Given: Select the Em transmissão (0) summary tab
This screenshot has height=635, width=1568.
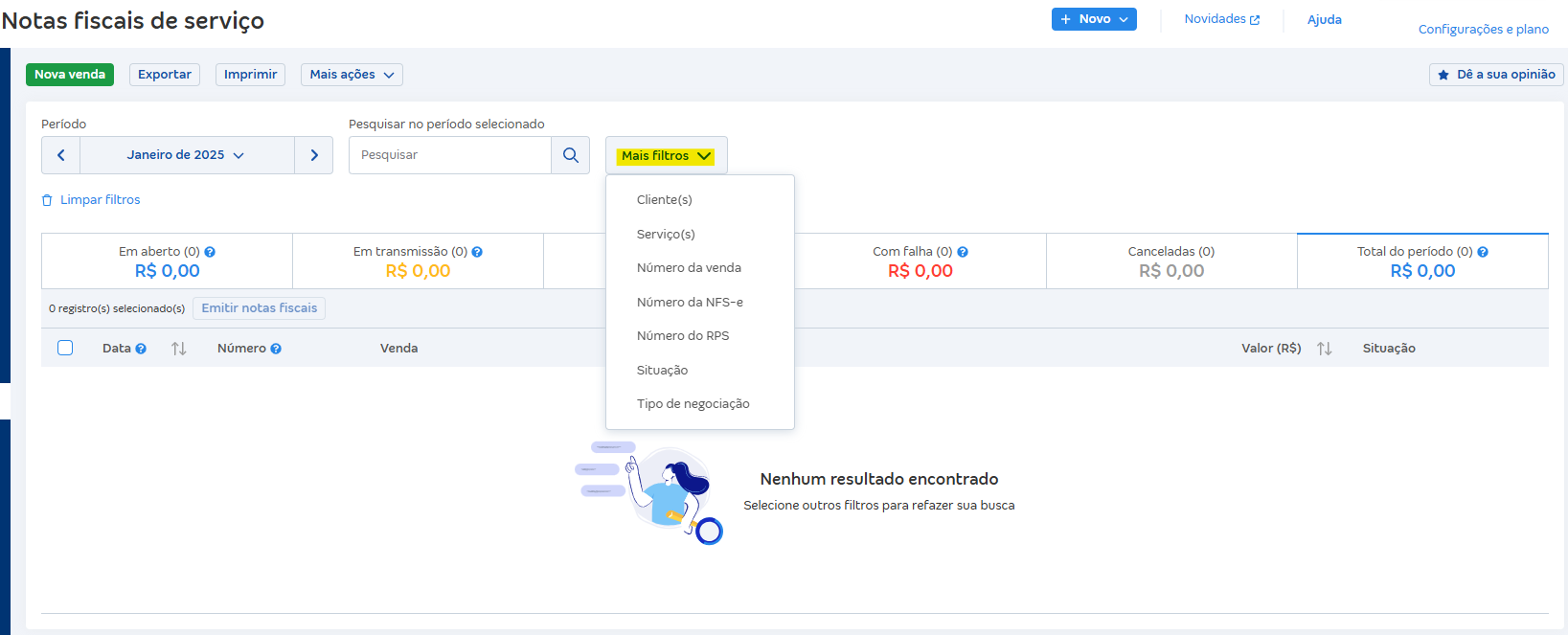Looking at the screenshot, I should coord(418,261).
